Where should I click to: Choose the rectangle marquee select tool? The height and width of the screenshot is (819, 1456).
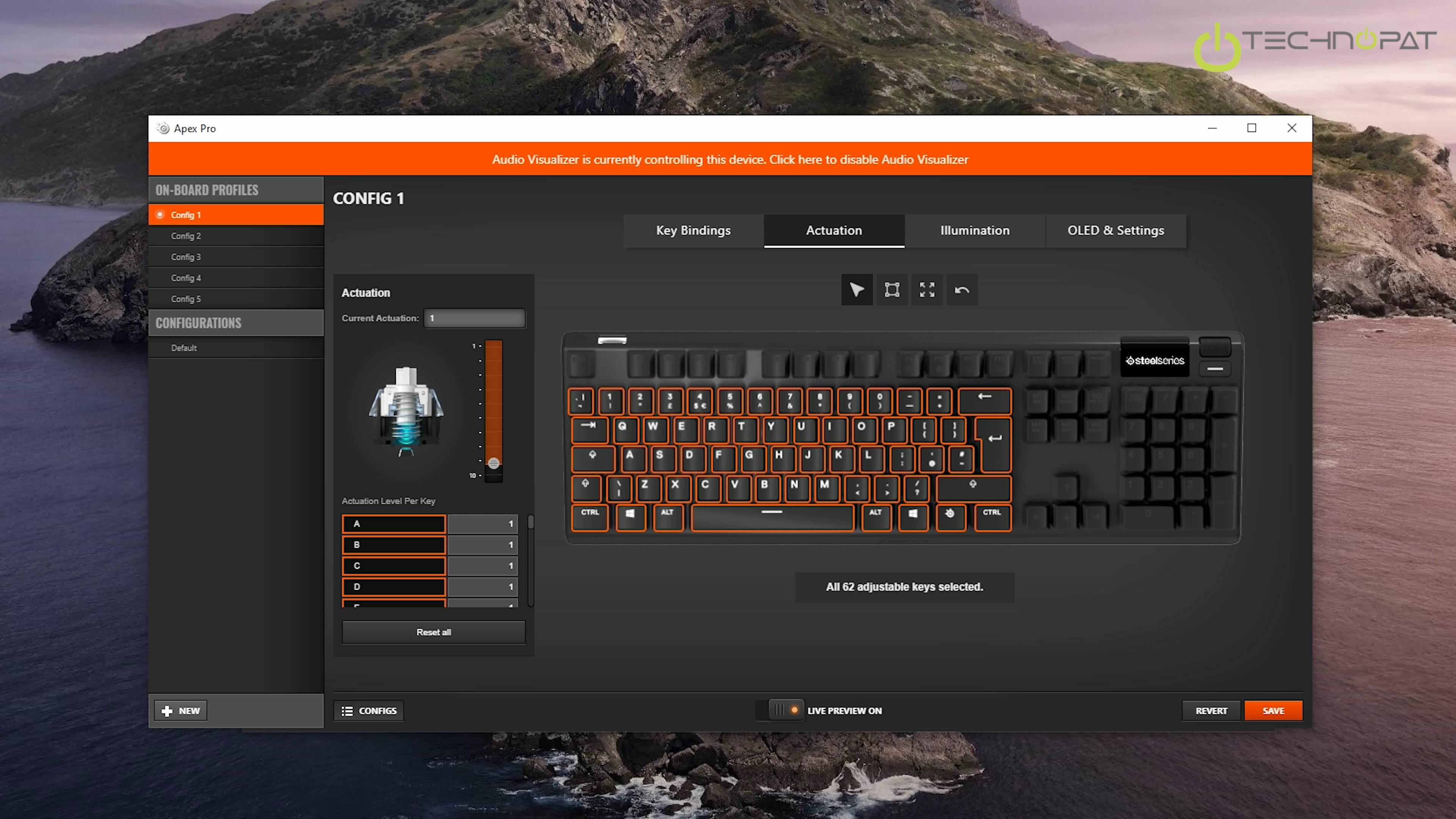click(892, 290)
